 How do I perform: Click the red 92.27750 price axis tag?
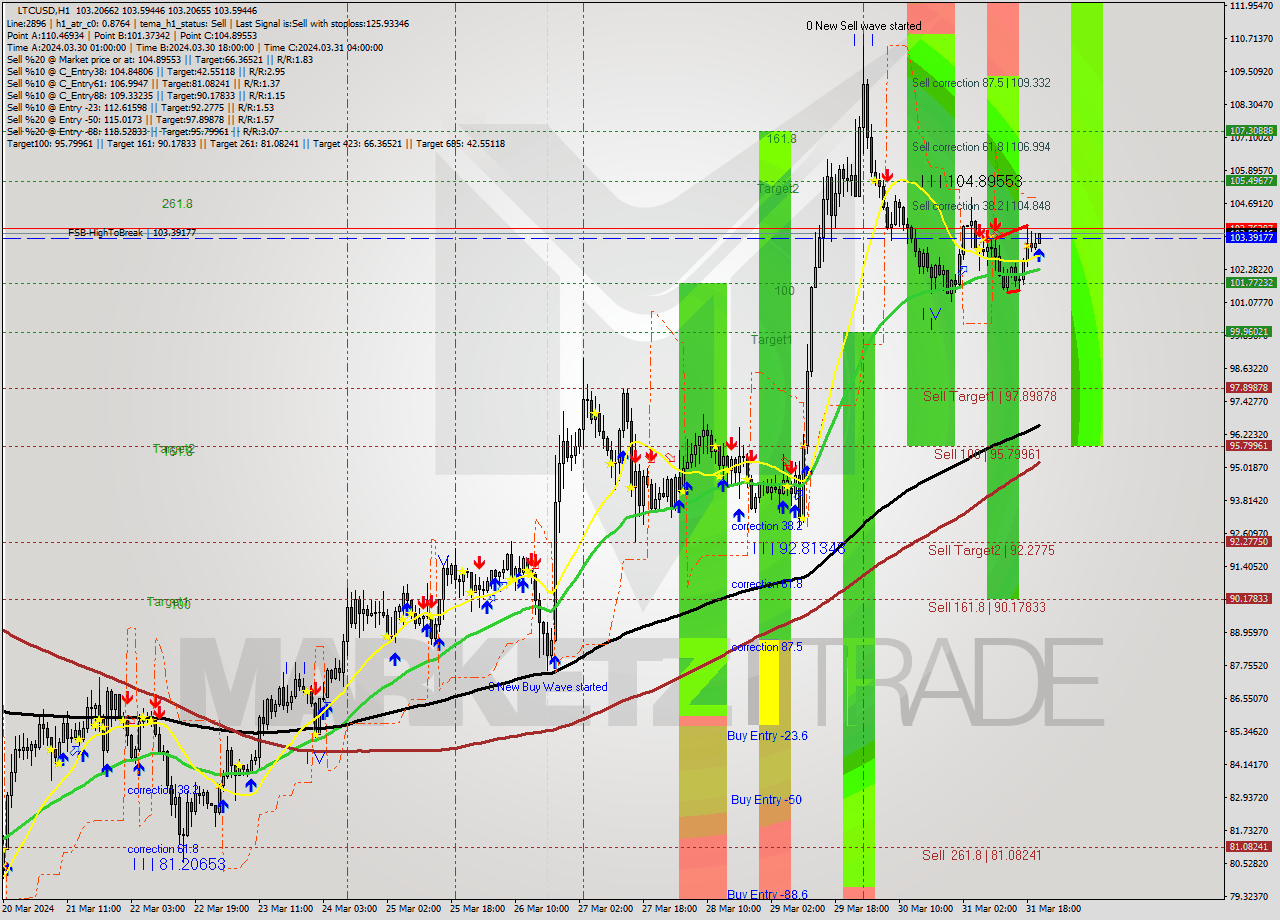[1250, 541]
